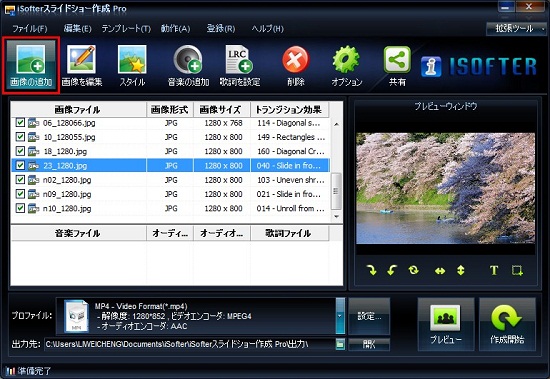Click the output folder browse icon
550x379 pixels.
pyautogui.click(x=340, y=344)
